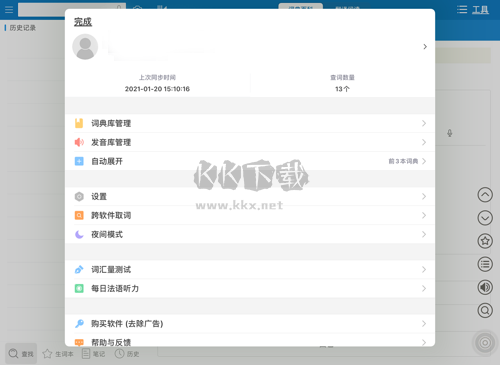Click the star favorite round button
The width and height of the screenshot is (500, 365).
coord(485,241)
